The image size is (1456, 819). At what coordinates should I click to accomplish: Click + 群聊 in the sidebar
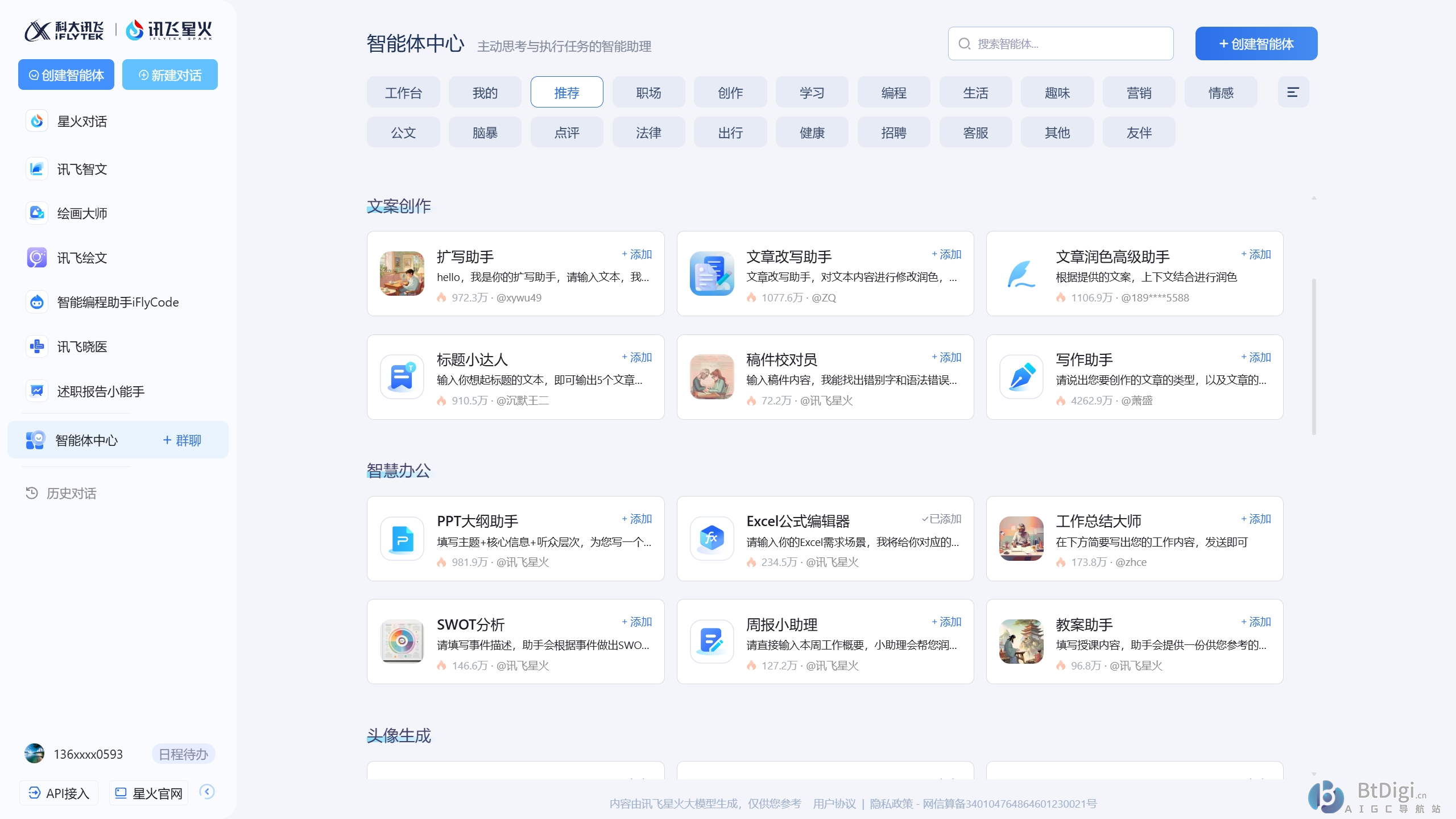pyautogui.click(x=182, y=440)
